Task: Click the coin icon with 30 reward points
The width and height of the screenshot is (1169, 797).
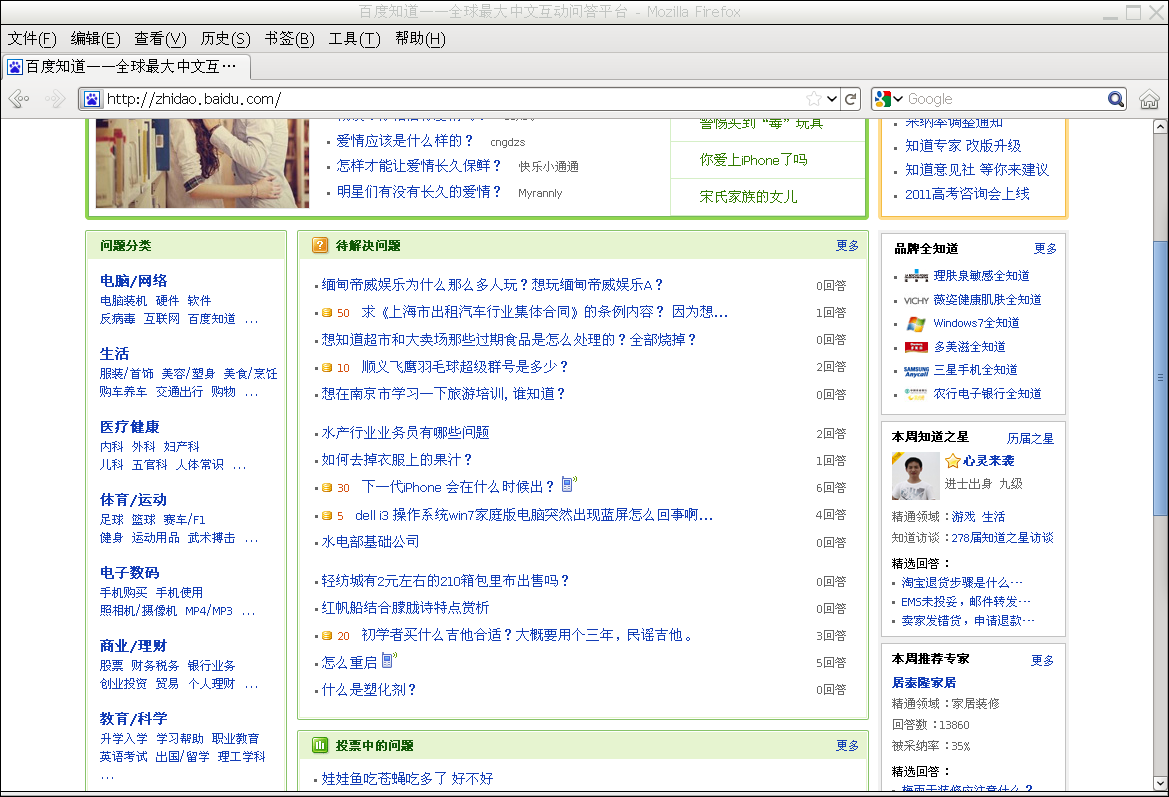Action: pos(327,488)
